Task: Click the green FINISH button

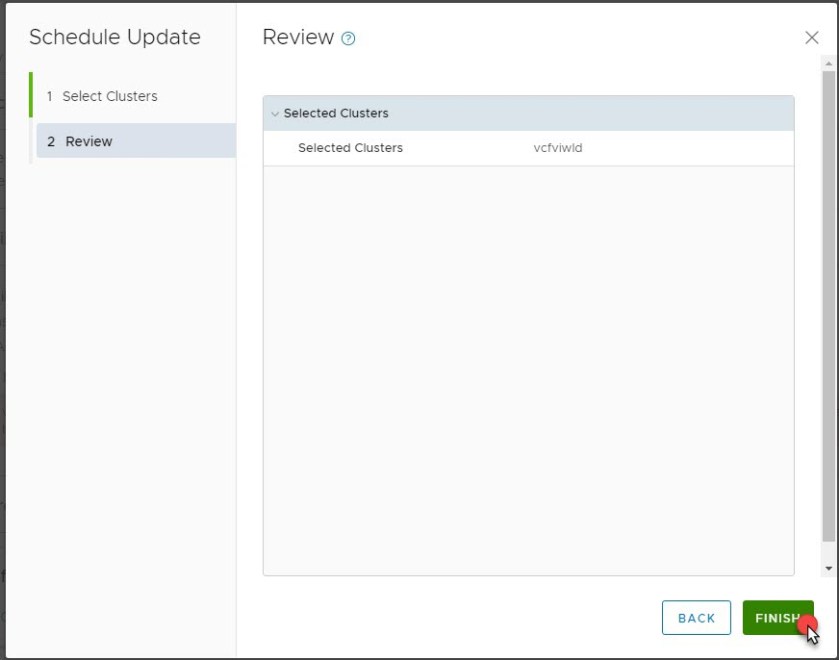Action: (777, 618)
